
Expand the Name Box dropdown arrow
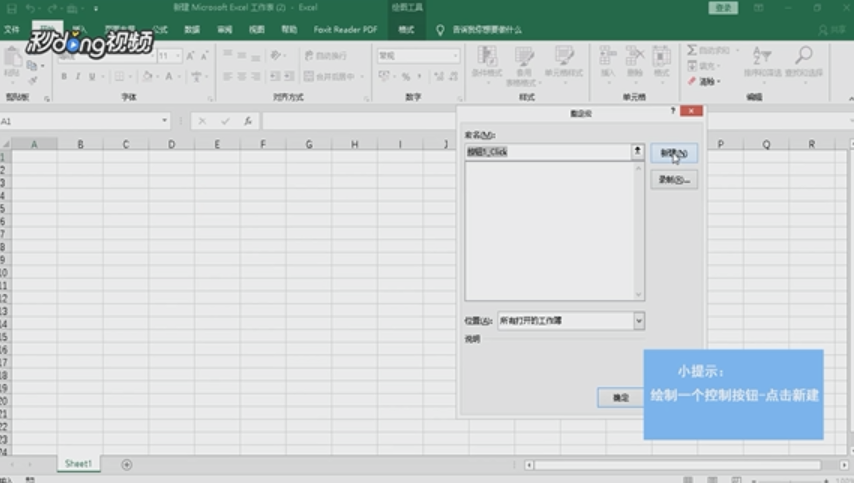pos(164,120)
